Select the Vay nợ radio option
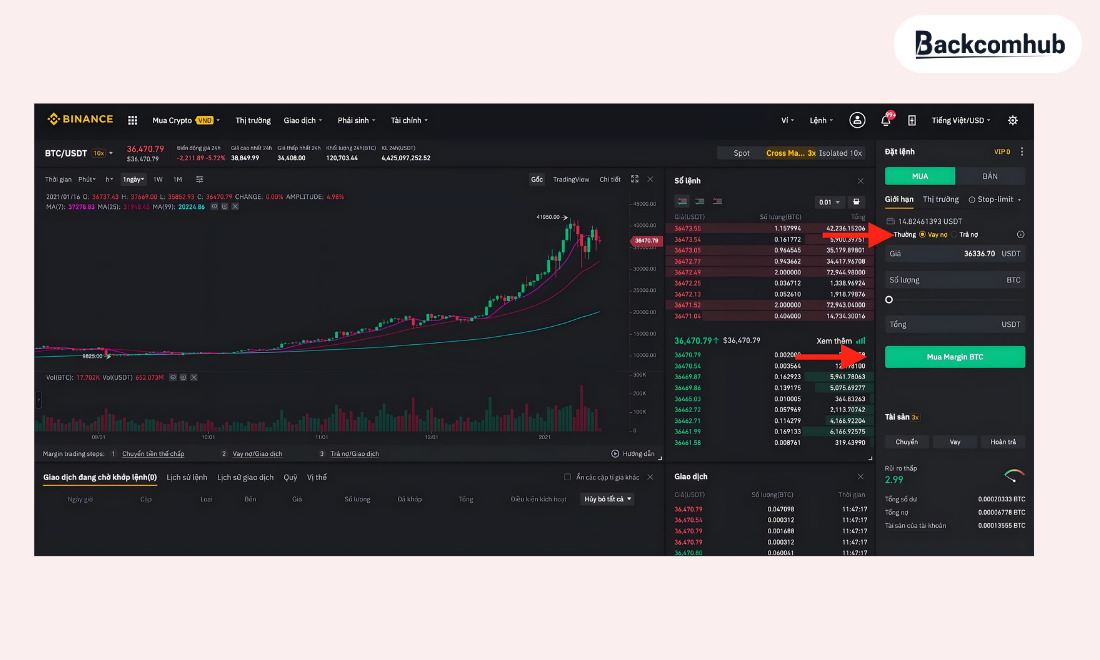This screenshot has height=660, width=1100. point(934,235)
